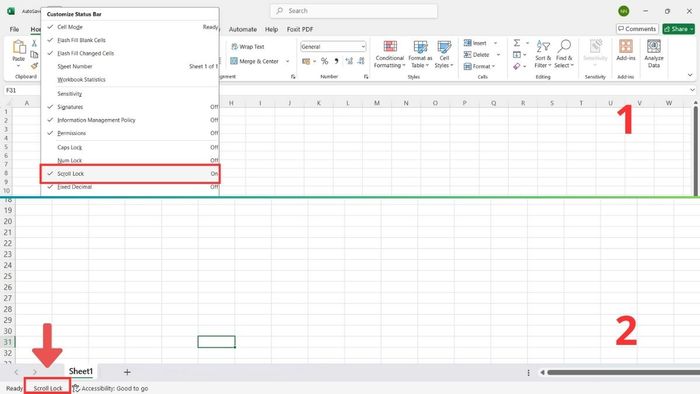Open the Find & Select tool

[x=564, y=54]
